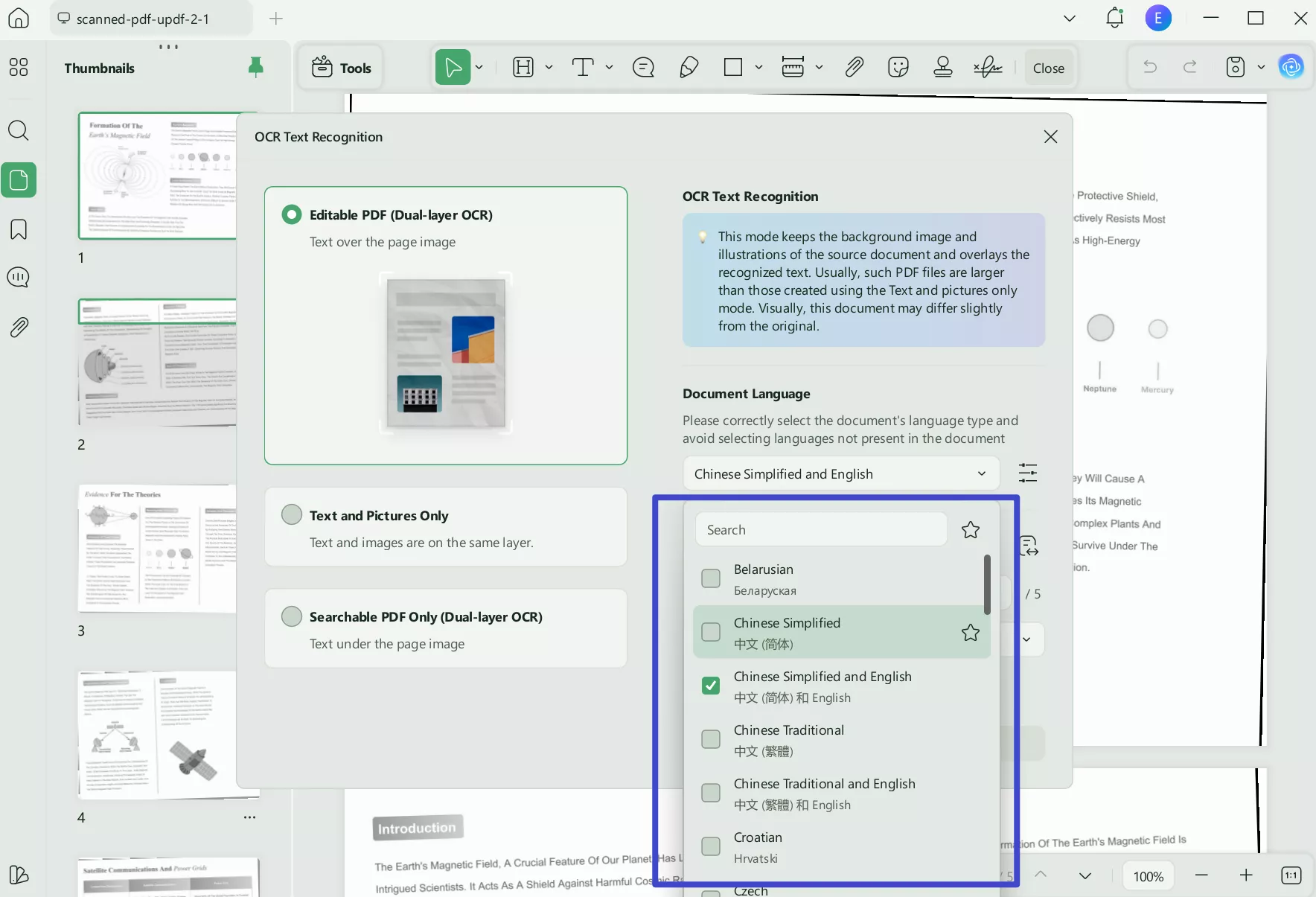Select the Attachment paperclip tool
Image resolution: width=1316 pixels, height=897 pixels.
coord(854,67)
